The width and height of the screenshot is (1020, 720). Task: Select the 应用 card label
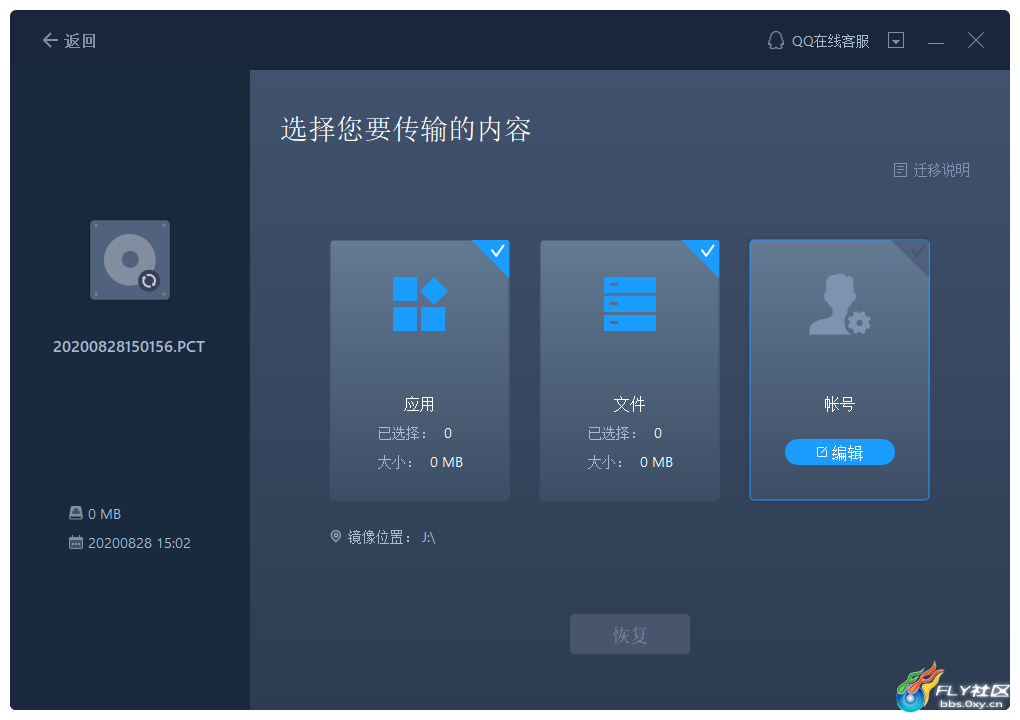point(419,404)
